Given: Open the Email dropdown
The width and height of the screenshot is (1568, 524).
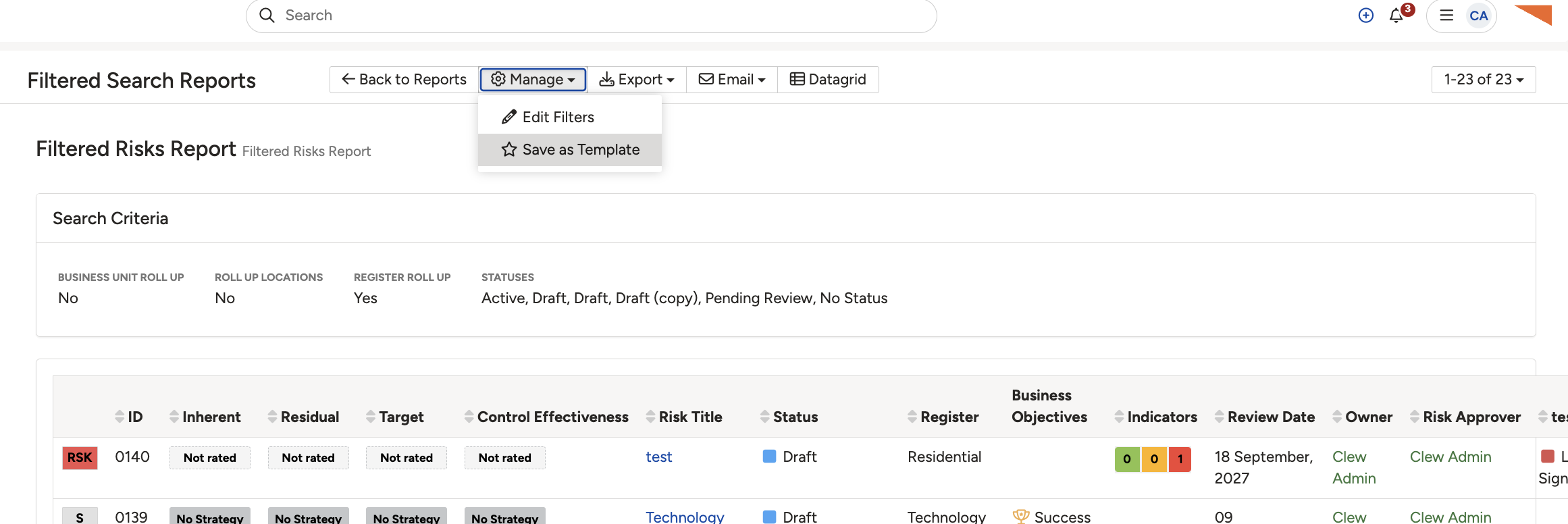Looking at the screenshot, I should click(732, 79).
